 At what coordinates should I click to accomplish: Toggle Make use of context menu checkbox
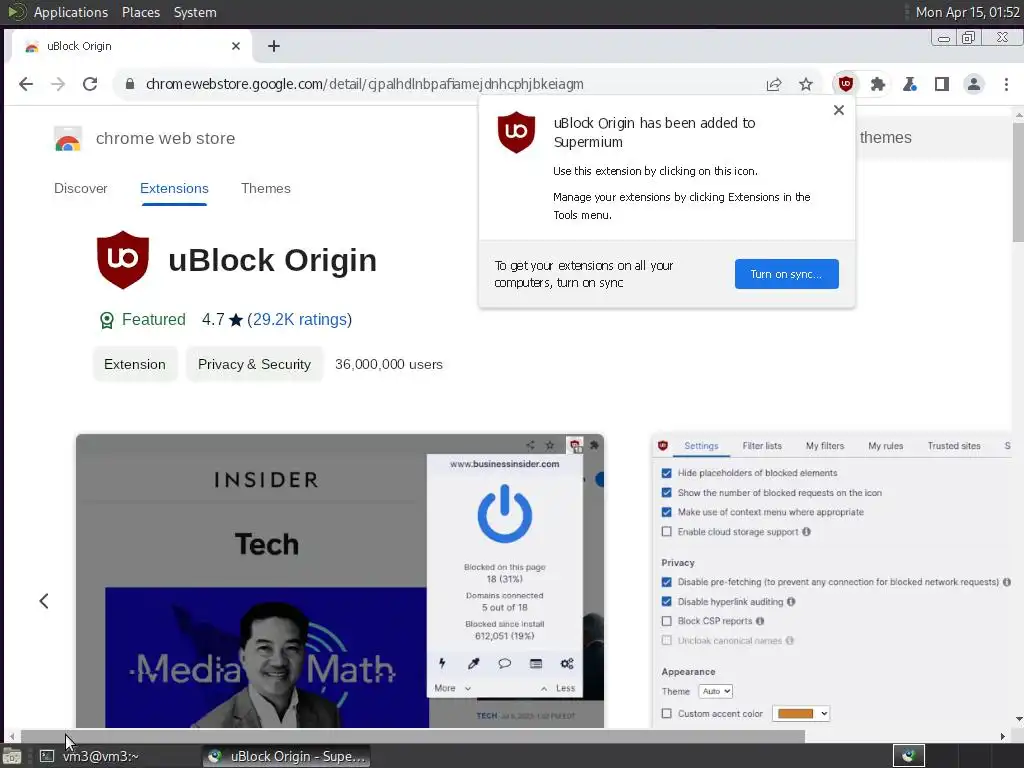pos(666,512)
